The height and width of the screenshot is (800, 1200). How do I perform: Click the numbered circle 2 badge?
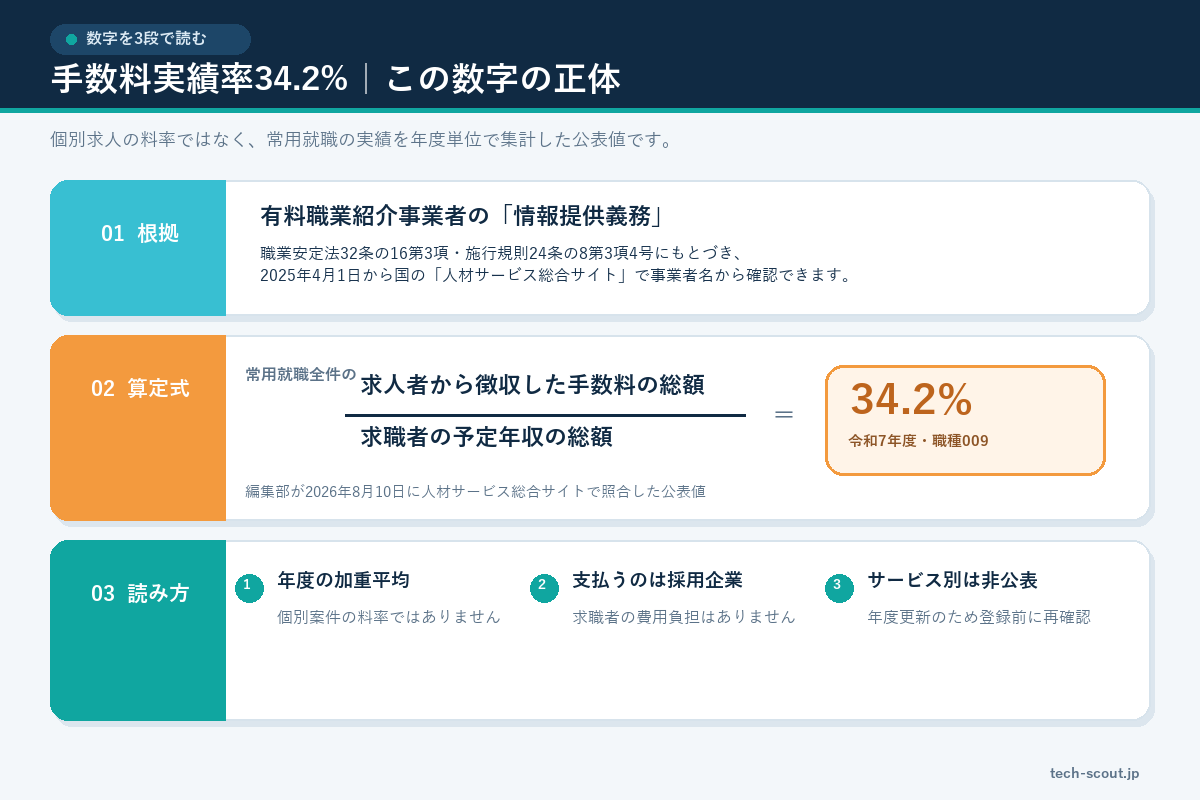coord(544,588)
